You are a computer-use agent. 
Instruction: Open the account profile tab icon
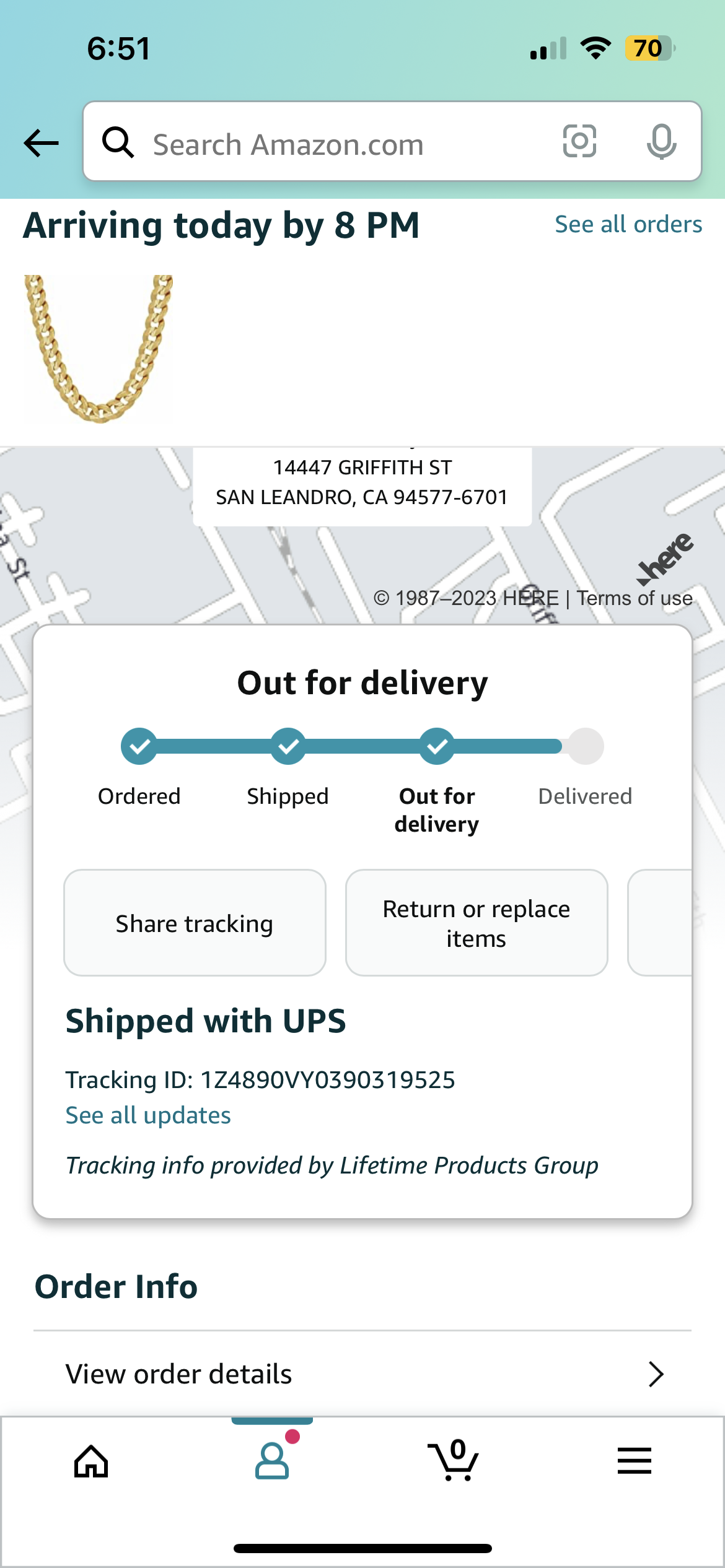coord(272,1461)
